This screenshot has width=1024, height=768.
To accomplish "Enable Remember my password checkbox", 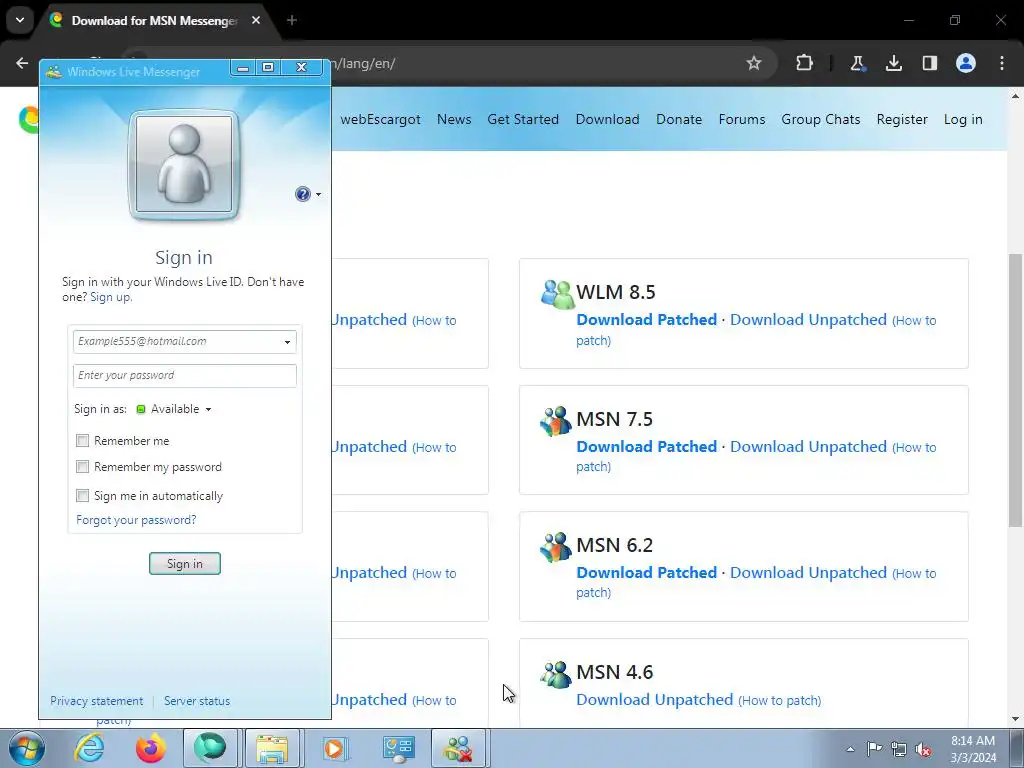I will tap(82, 467).
